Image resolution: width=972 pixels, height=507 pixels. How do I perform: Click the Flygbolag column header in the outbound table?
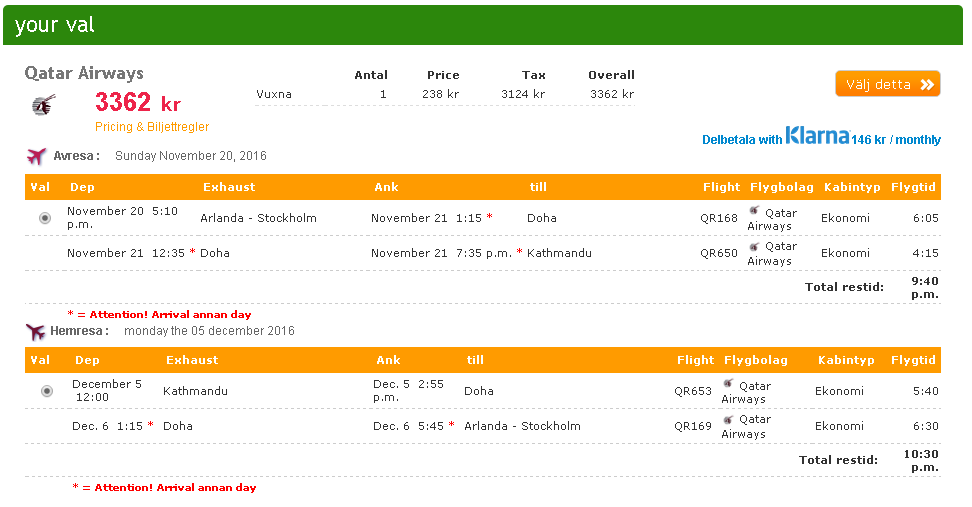coord(781,187)
